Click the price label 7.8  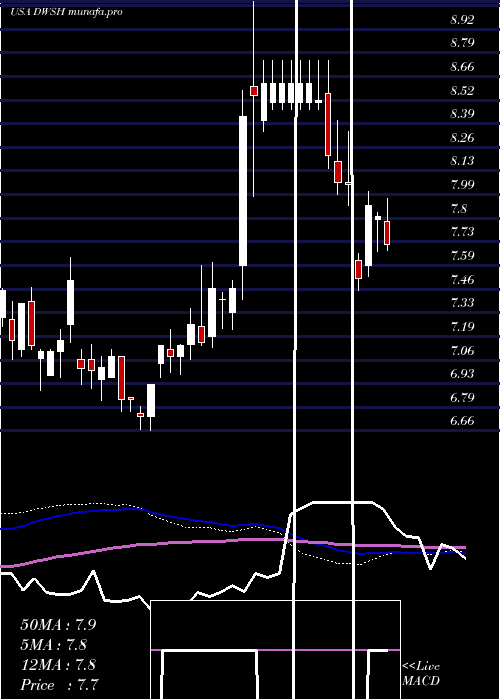459,208
